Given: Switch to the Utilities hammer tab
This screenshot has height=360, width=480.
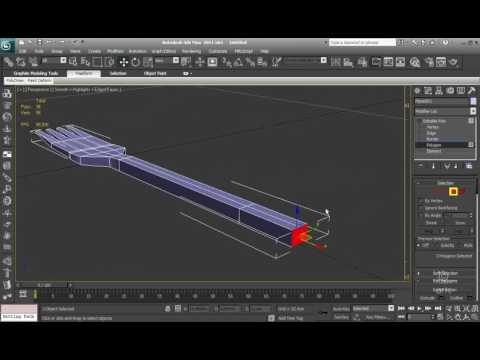Looking at the screenshot, I should [x=471, y=91].
